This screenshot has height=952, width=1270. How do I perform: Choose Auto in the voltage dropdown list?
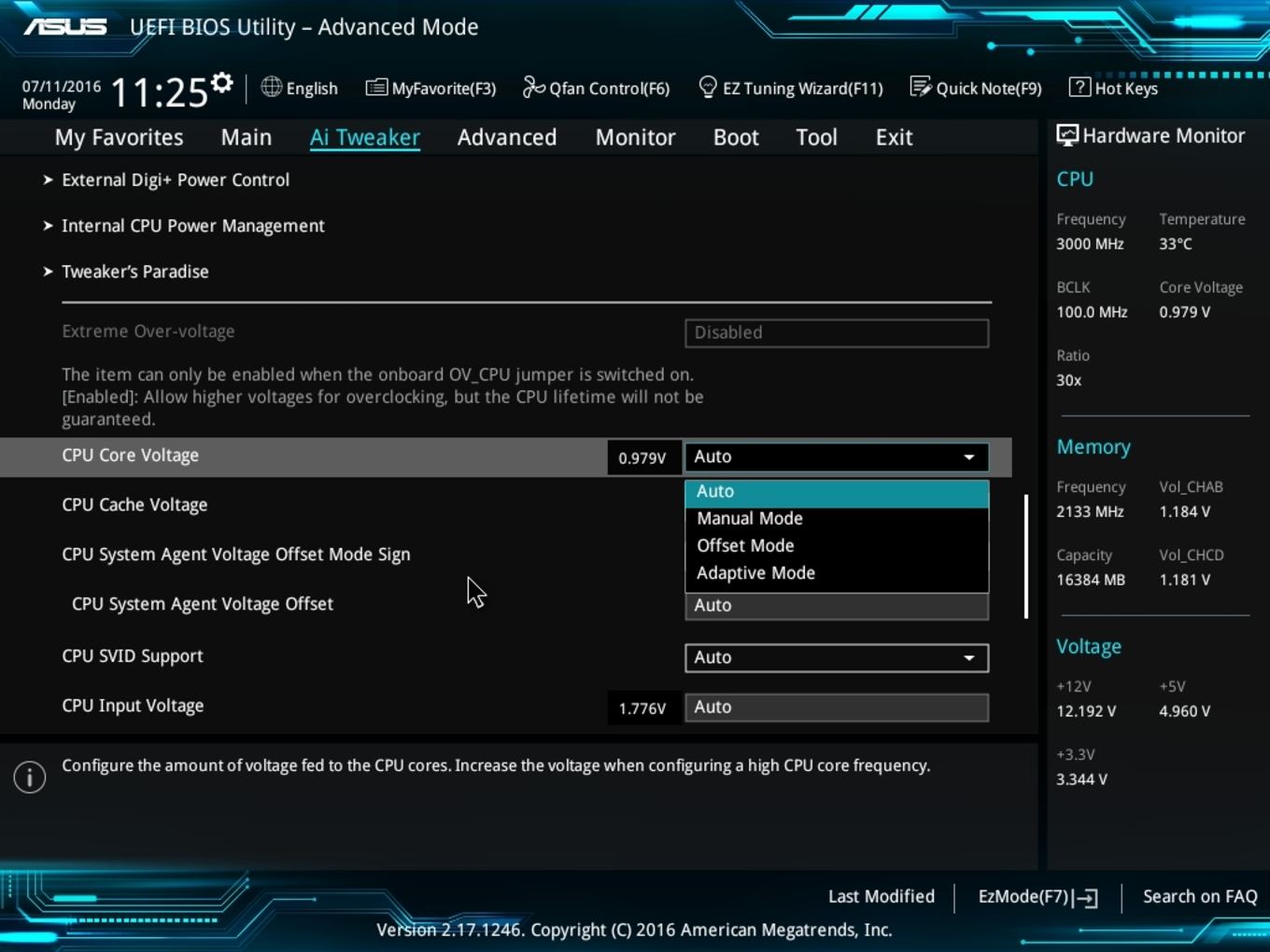pos(837,492)
